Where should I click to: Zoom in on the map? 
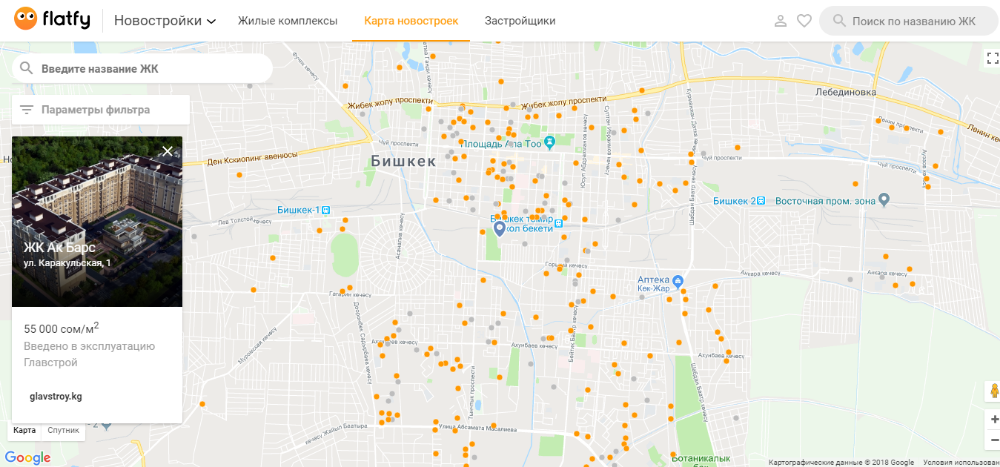tap(993, 419)
